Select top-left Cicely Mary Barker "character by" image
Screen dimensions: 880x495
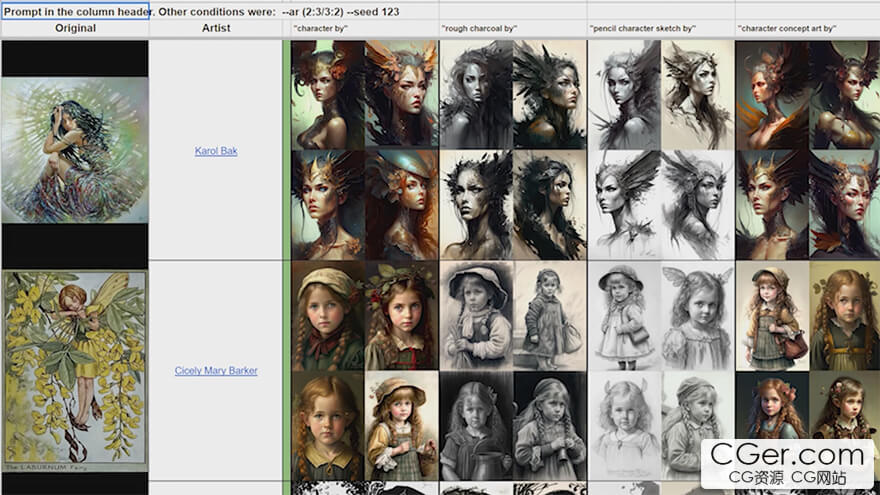click(x=328, y=316)
